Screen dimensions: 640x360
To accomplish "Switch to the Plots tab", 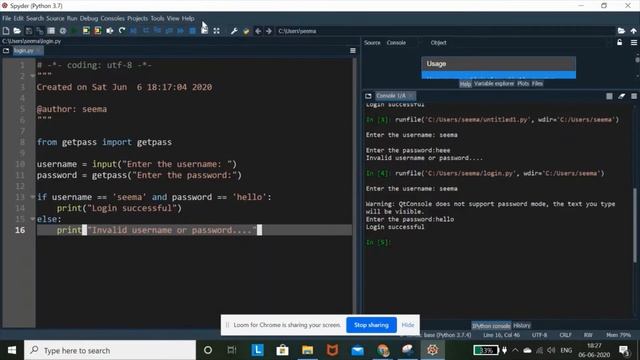I will 523,84.
